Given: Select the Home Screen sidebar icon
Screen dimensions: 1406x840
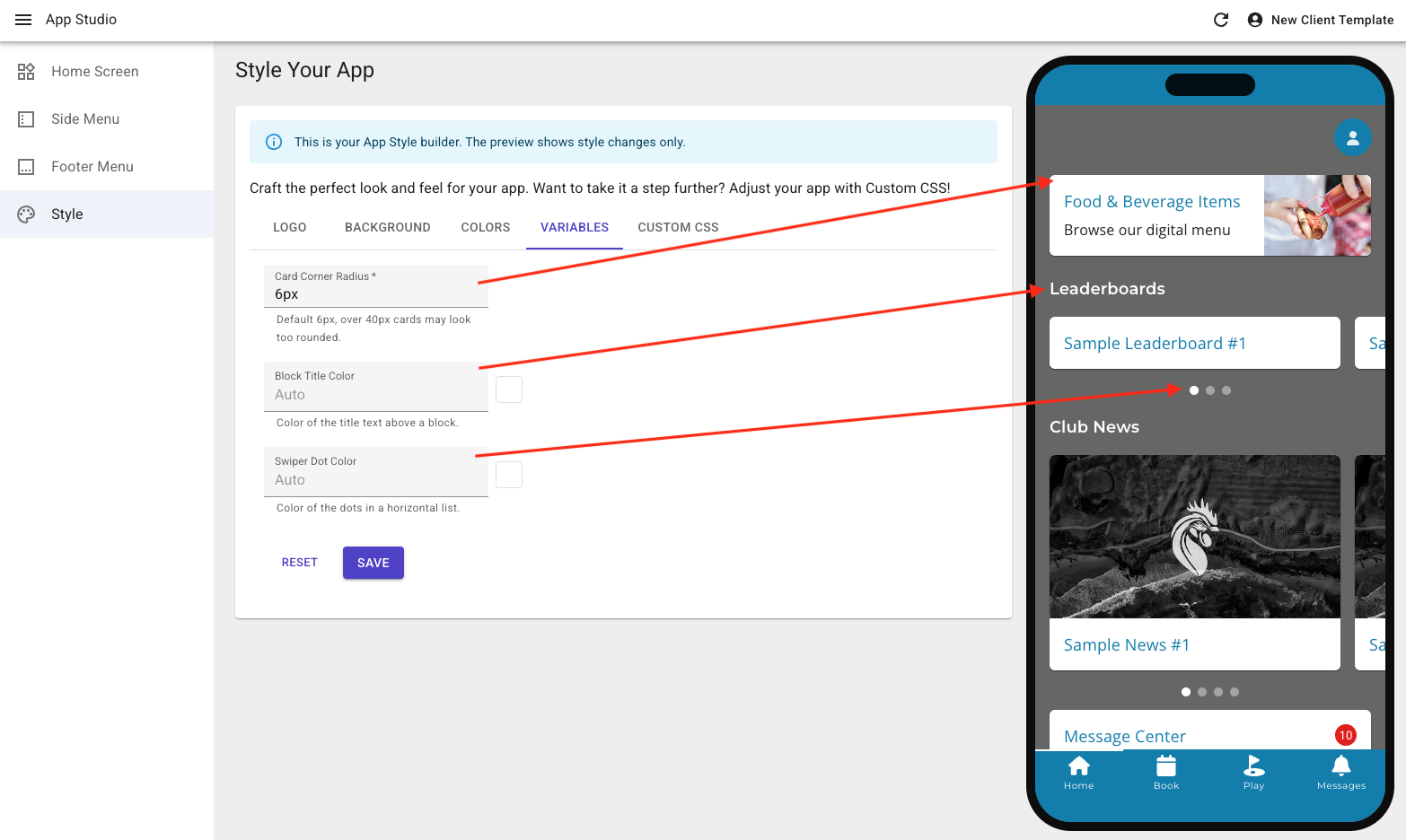Looking at the screenshot, I should [26, 72].
